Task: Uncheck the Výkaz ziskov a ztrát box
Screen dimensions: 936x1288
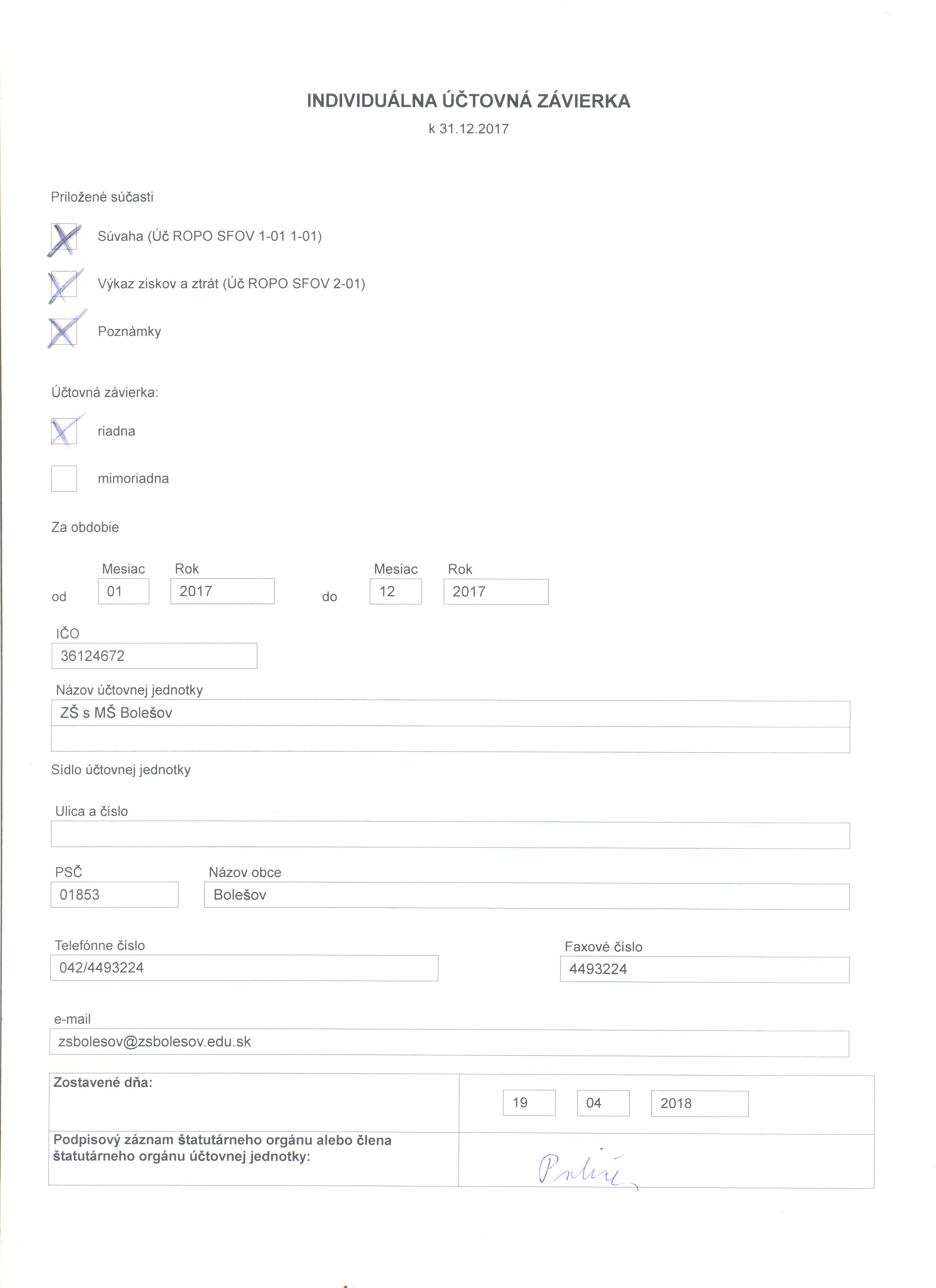Action: coord(64,284)
